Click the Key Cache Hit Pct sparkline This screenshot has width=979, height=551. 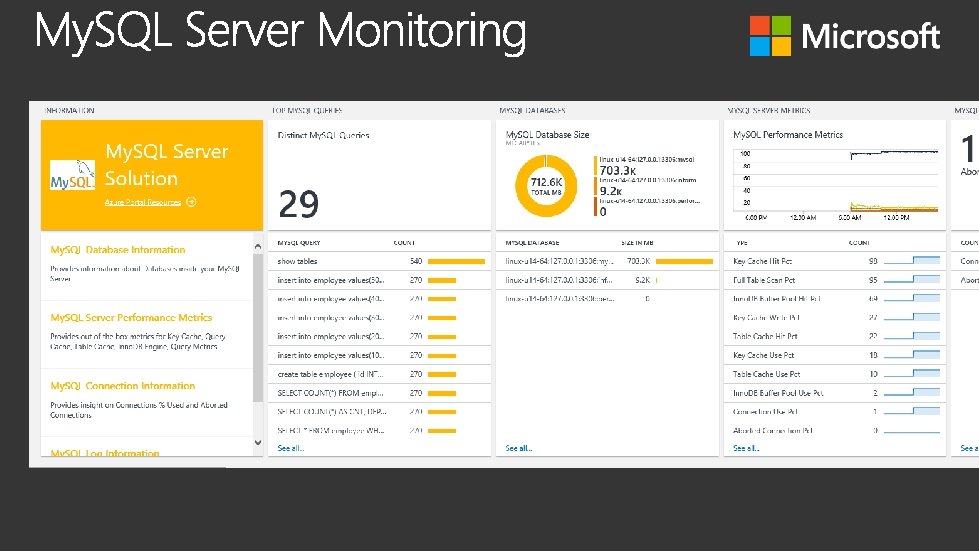[x=912, y=261]
